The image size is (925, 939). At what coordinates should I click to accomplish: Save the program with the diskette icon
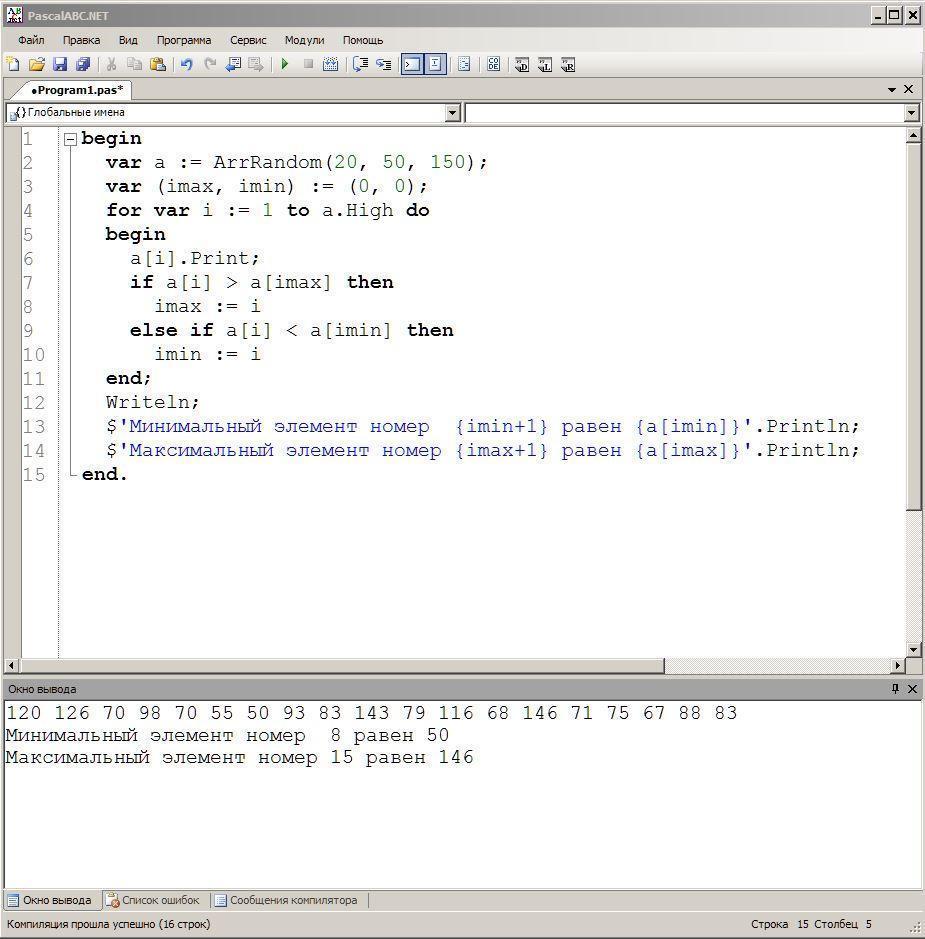click(x=60, y=65)
